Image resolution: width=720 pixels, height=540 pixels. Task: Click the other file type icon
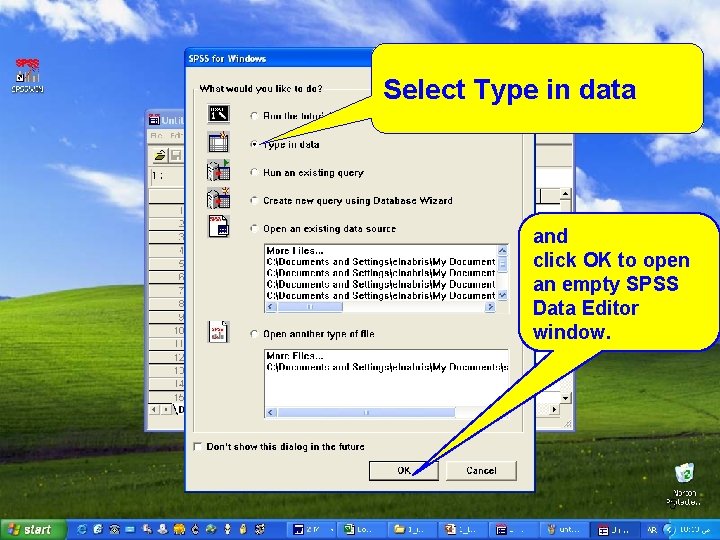(219, 332)
